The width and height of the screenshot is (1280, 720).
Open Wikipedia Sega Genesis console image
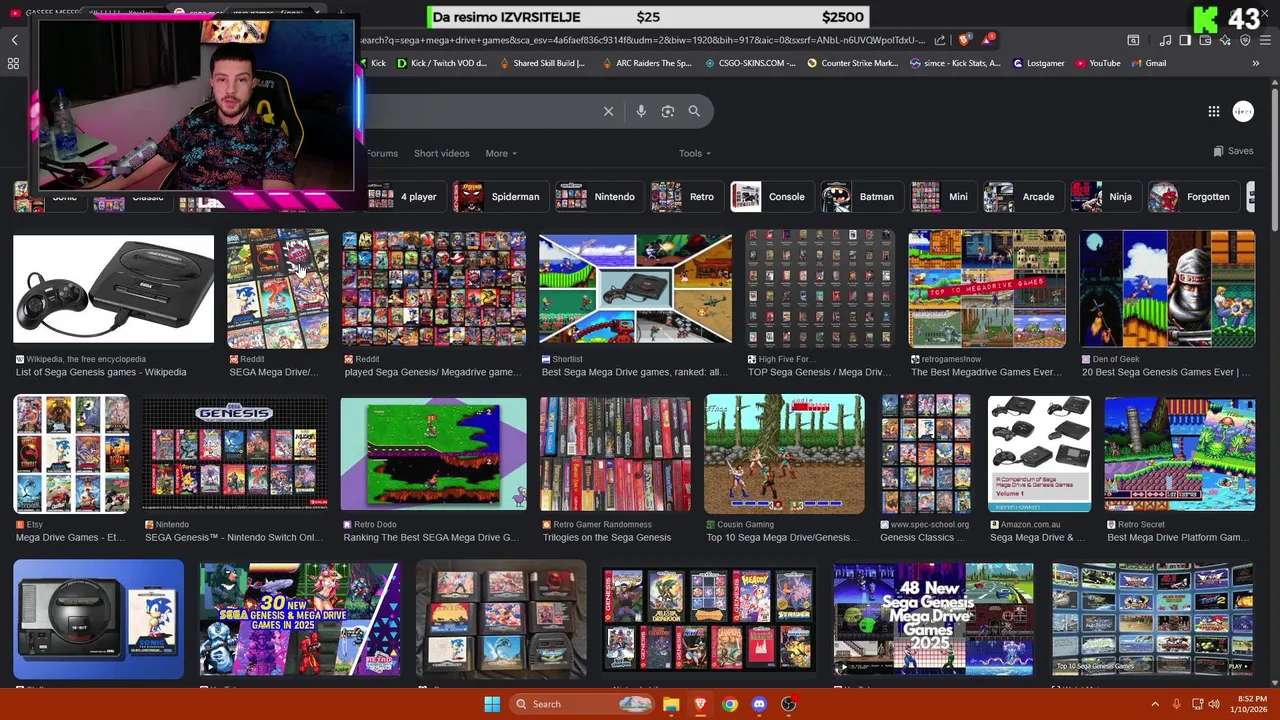point(113,290)
